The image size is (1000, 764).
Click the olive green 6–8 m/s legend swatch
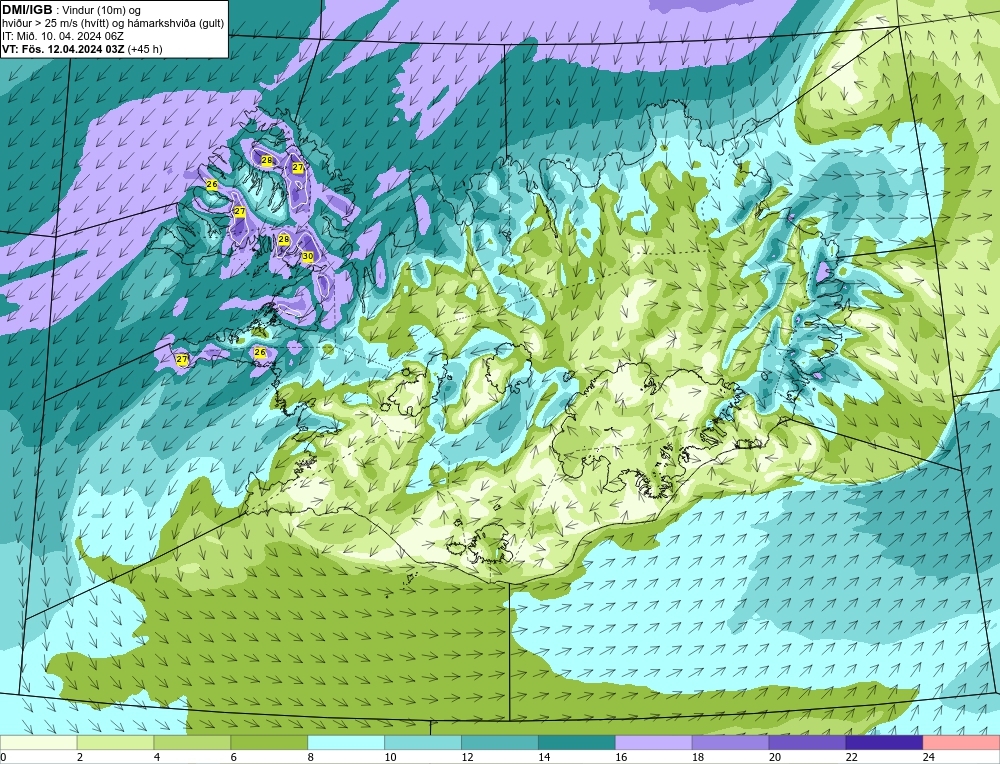coord(269,743)
